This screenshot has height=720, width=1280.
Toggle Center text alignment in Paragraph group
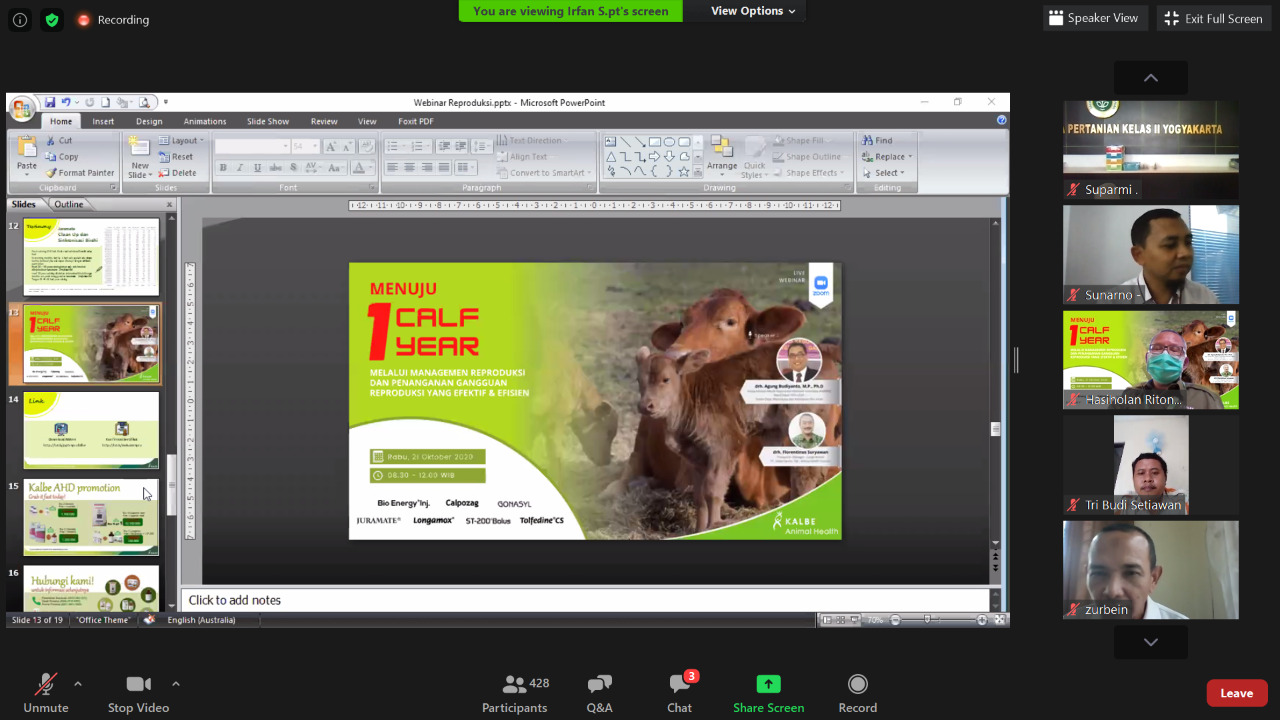click(409, 168)
